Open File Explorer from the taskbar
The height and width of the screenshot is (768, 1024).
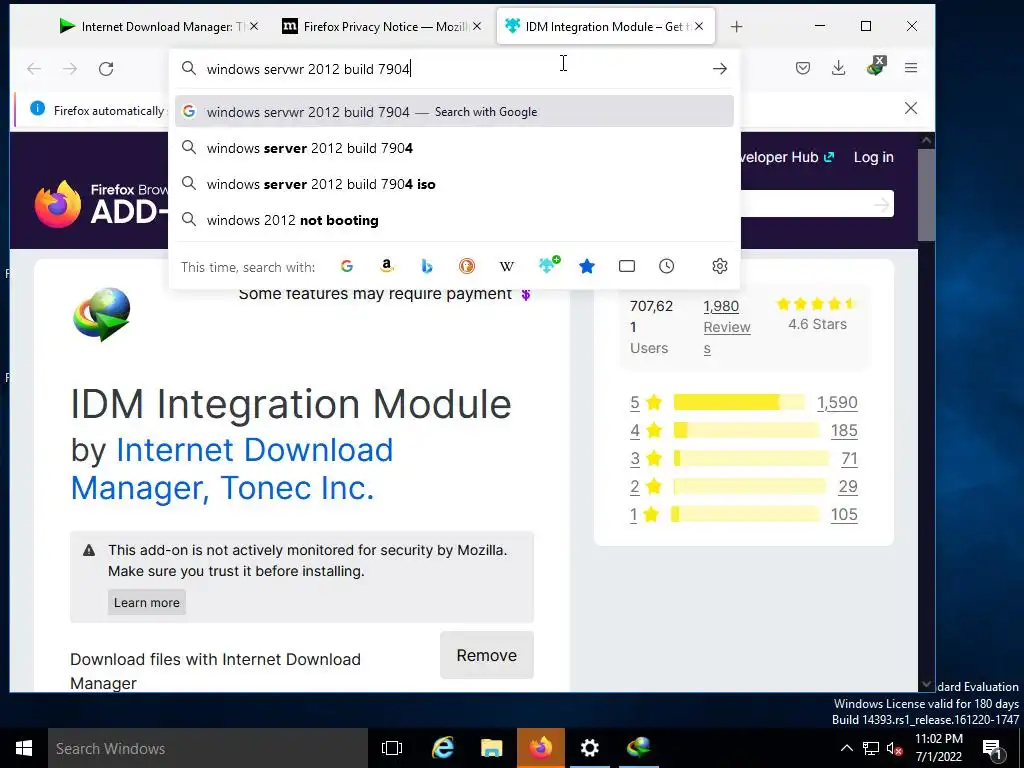pyautogui.click(x=491, y=748)
